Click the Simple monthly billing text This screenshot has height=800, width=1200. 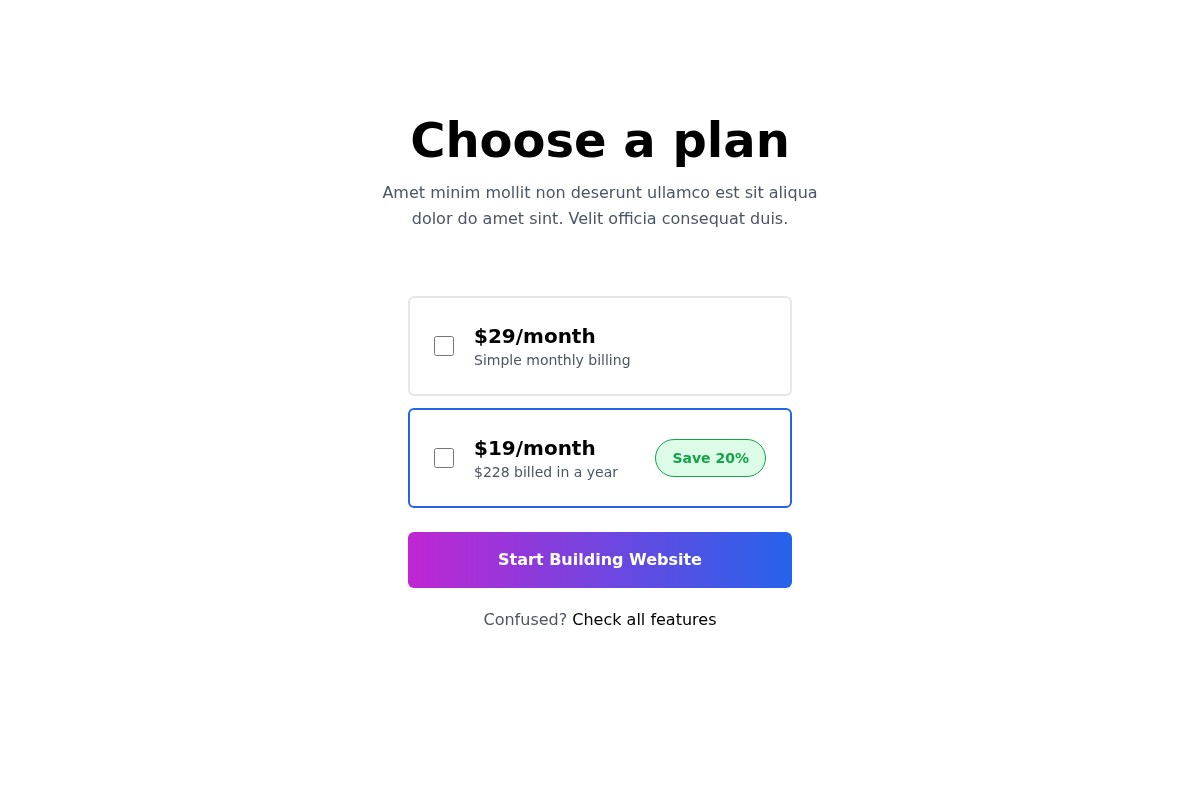pyautogui.click(x=552, y=360)
